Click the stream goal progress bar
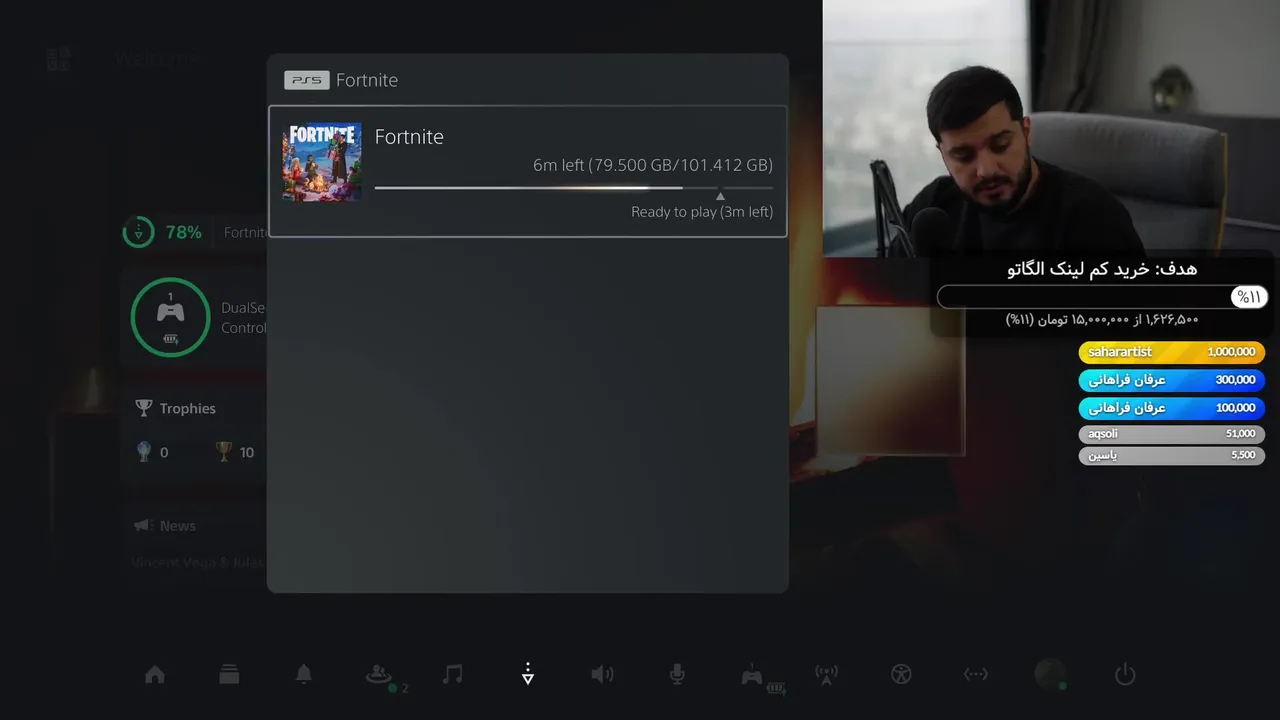The width and height of the screenshot is (1280, 720). (x=1102, y=297)
